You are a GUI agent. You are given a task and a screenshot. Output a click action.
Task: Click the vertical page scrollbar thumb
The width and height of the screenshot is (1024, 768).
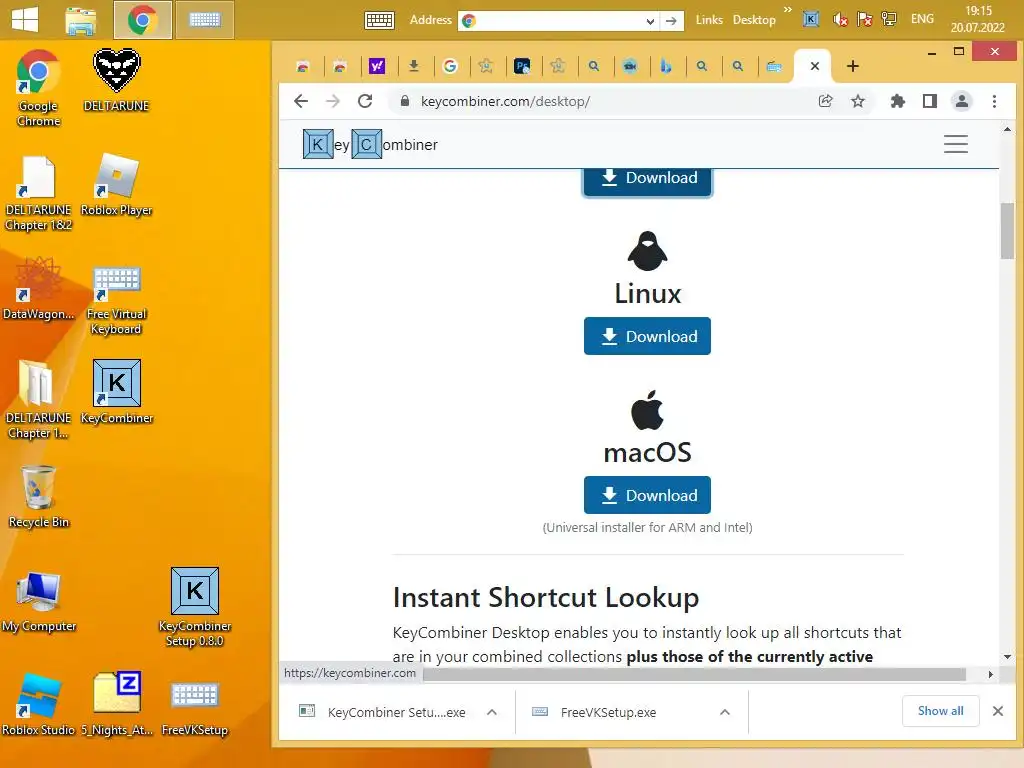[x=1007, y=231]
